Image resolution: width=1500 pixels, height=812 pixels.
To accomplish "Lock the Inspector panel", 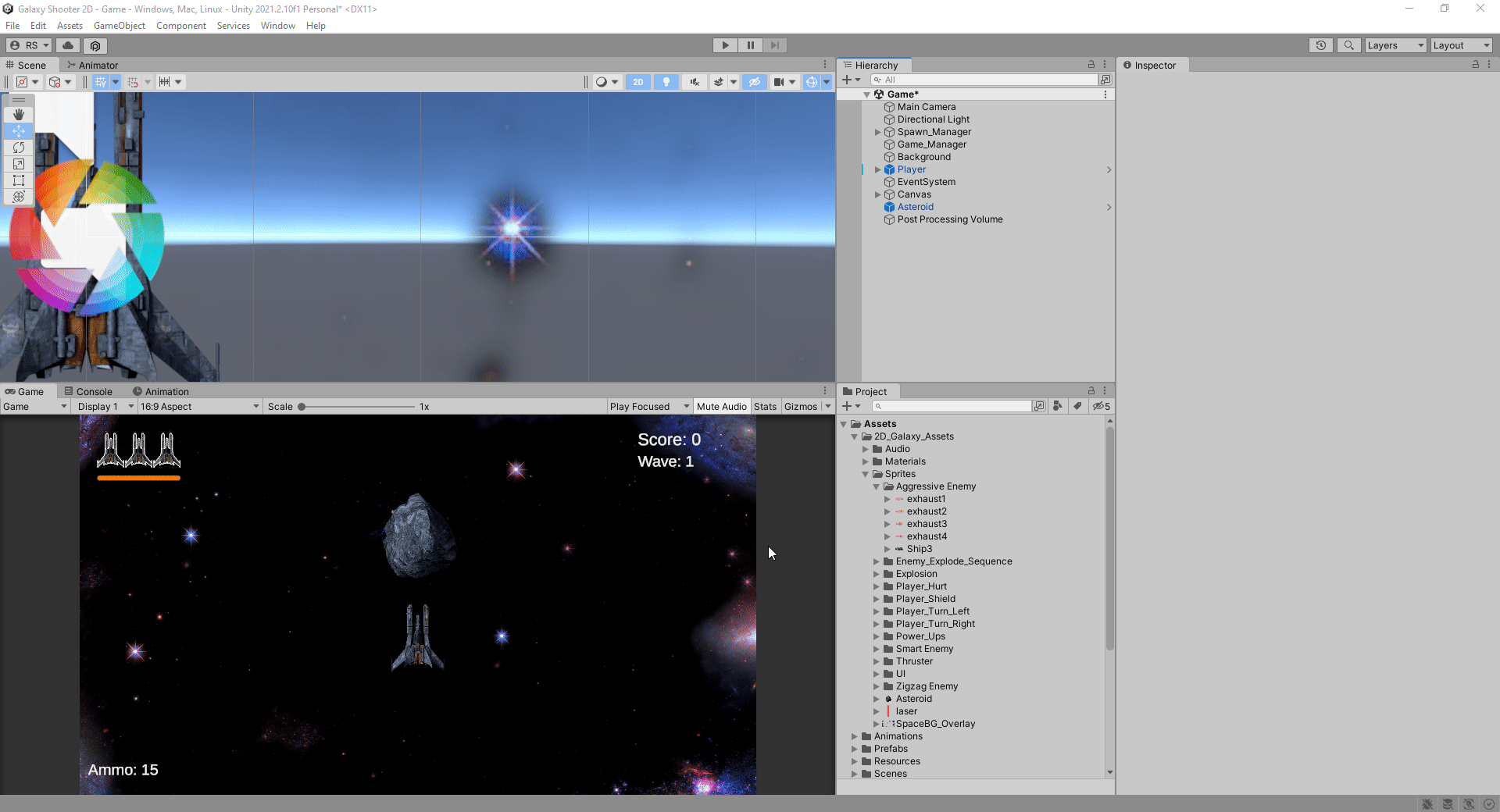I will [1476, 64].
